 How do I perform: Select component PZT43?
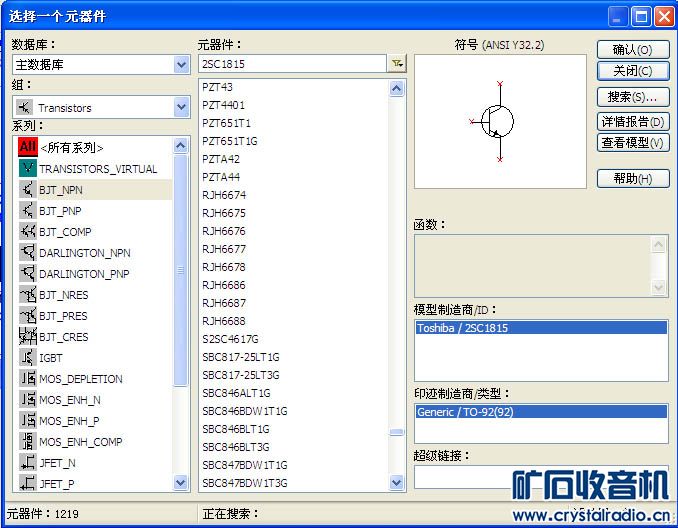click(x=217, y=87)
